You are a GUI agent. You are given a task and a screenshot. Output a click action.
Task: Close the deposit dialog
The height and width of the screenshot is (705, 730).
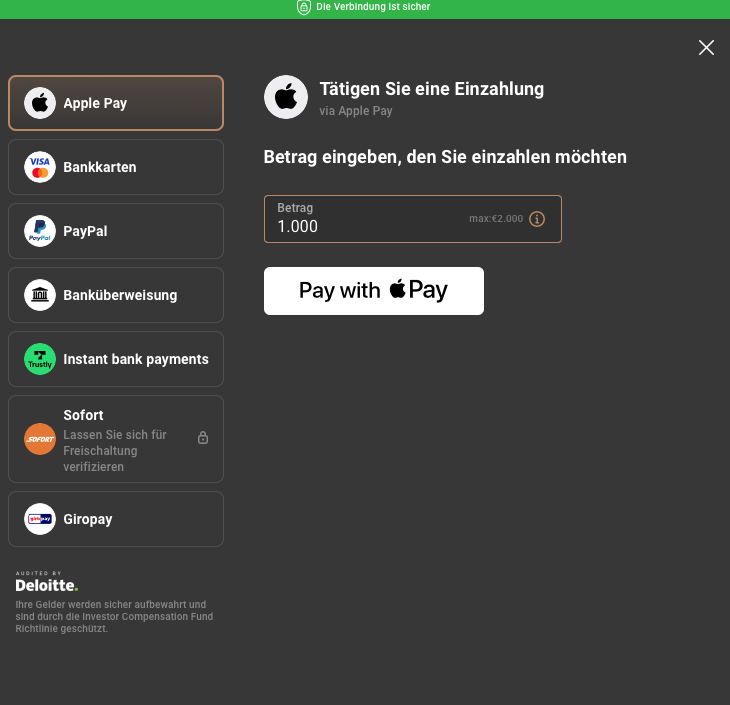point(706,47)
